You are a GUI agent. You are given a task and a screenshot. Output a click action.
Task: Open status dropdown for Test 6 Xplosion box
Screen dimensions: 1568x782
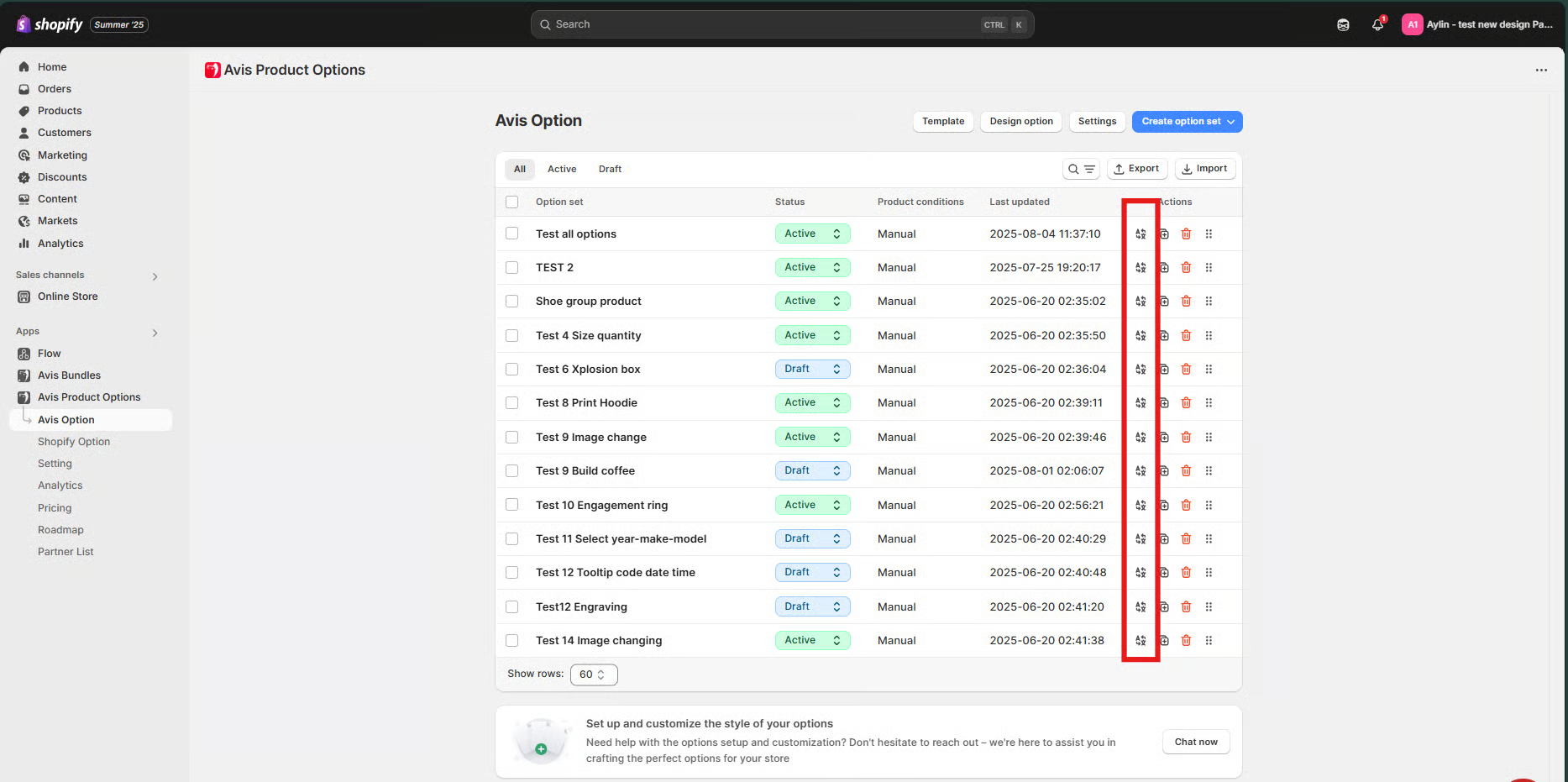click(x=812, y=370)
